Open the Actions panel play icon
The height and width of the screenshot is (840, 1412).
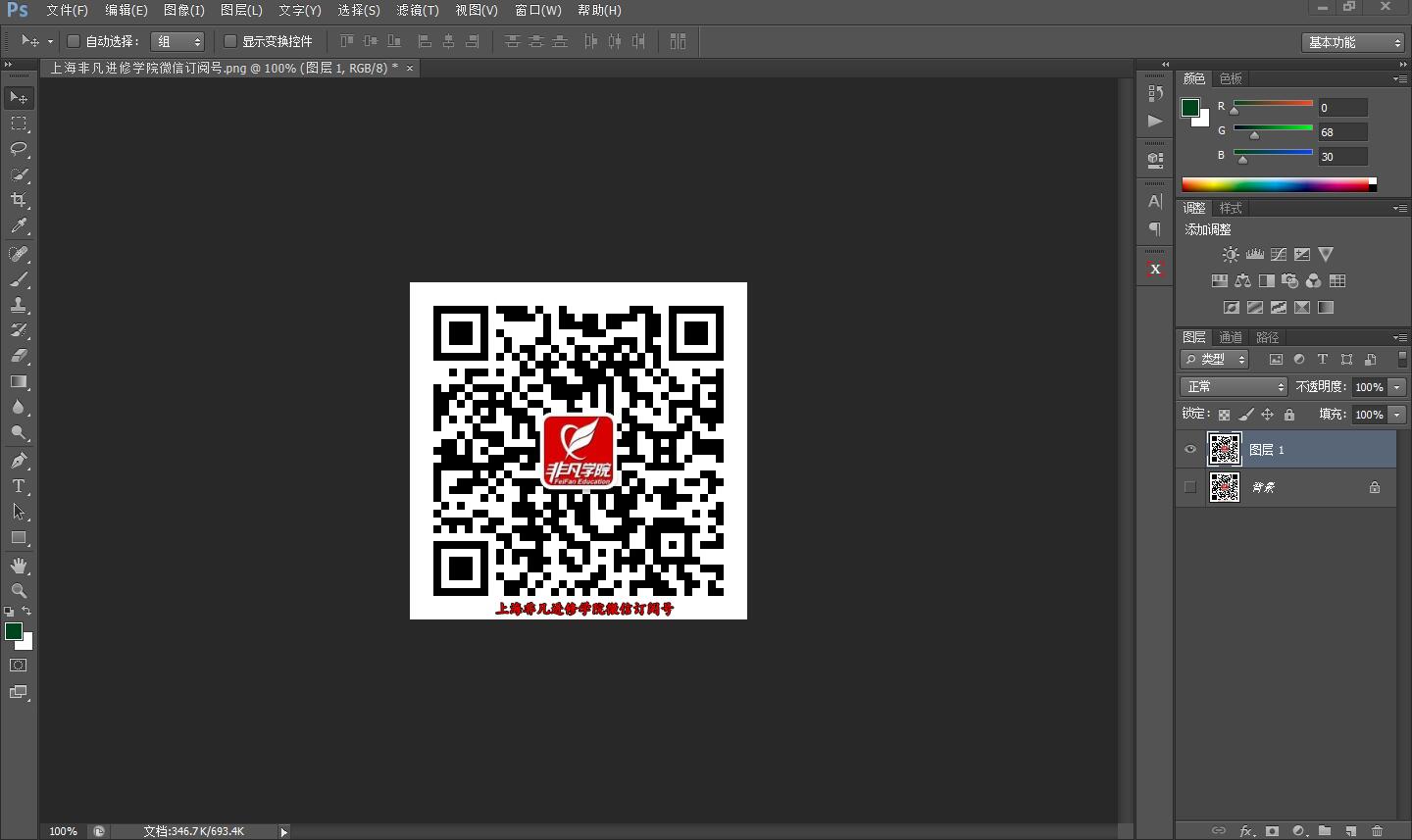pos(1155,121)
